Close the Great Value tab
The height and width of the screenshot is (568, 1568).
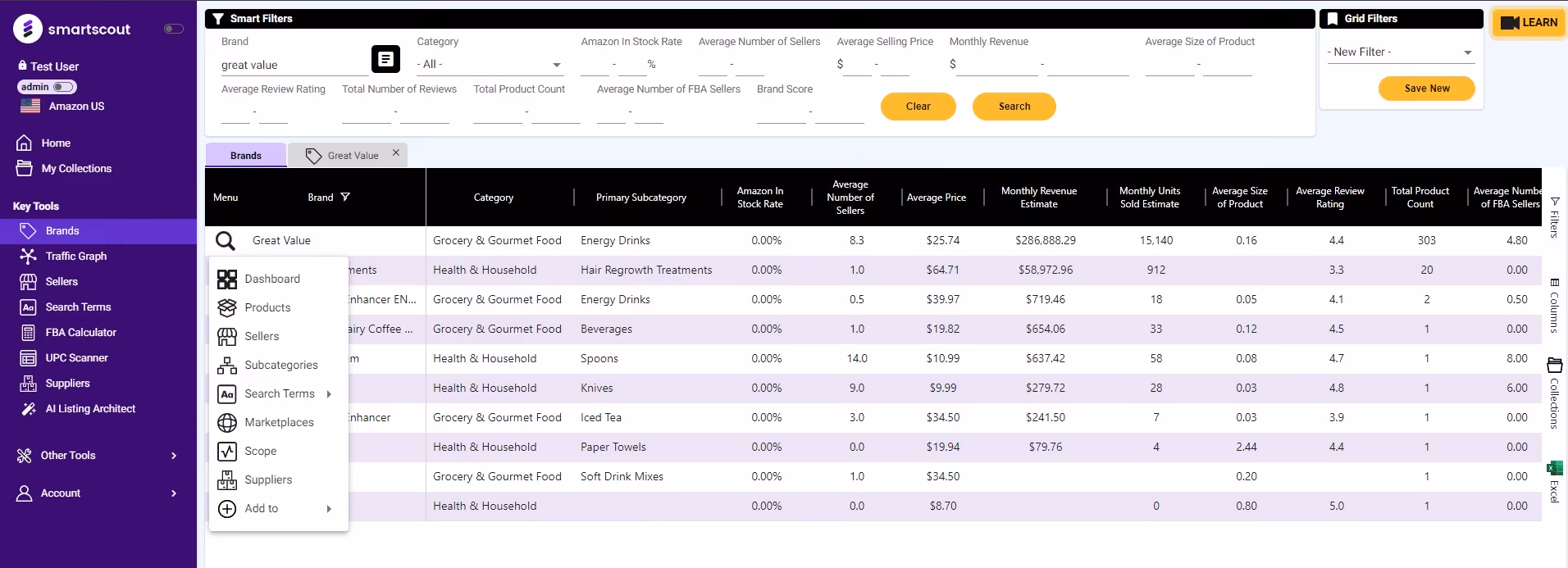396,153
